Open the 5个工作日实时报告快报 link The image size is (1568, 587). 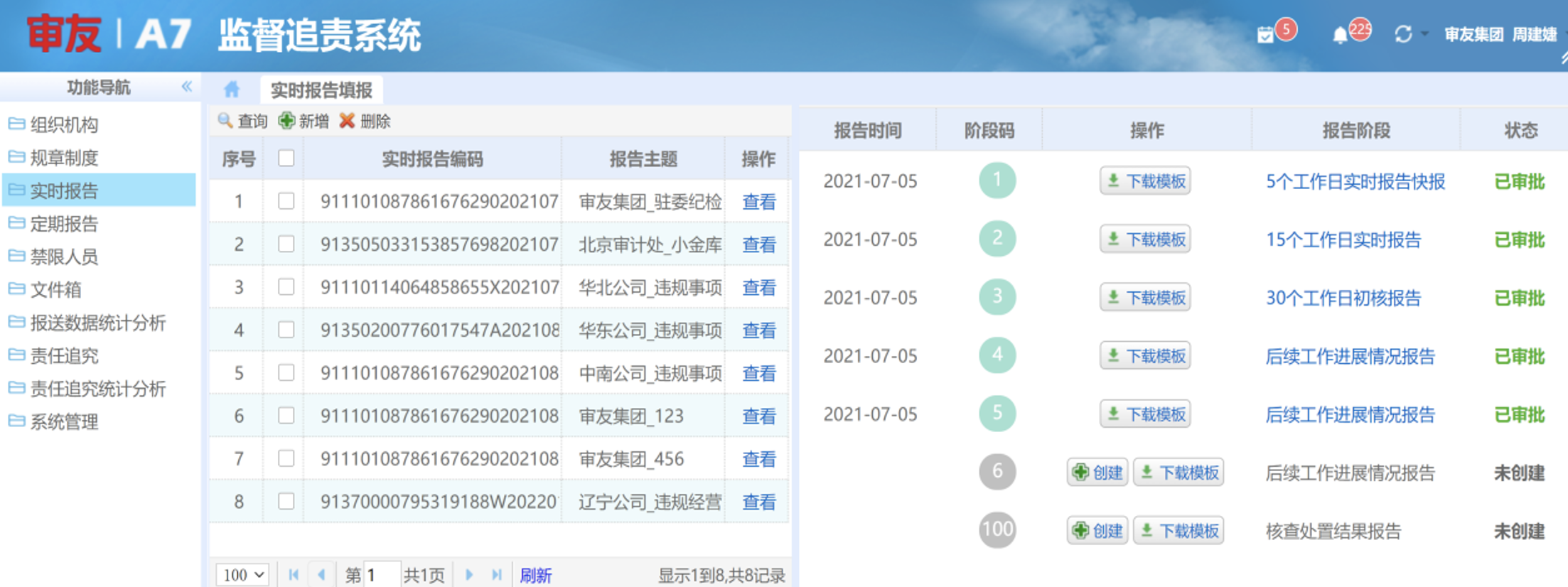(x=1355, y=182)
